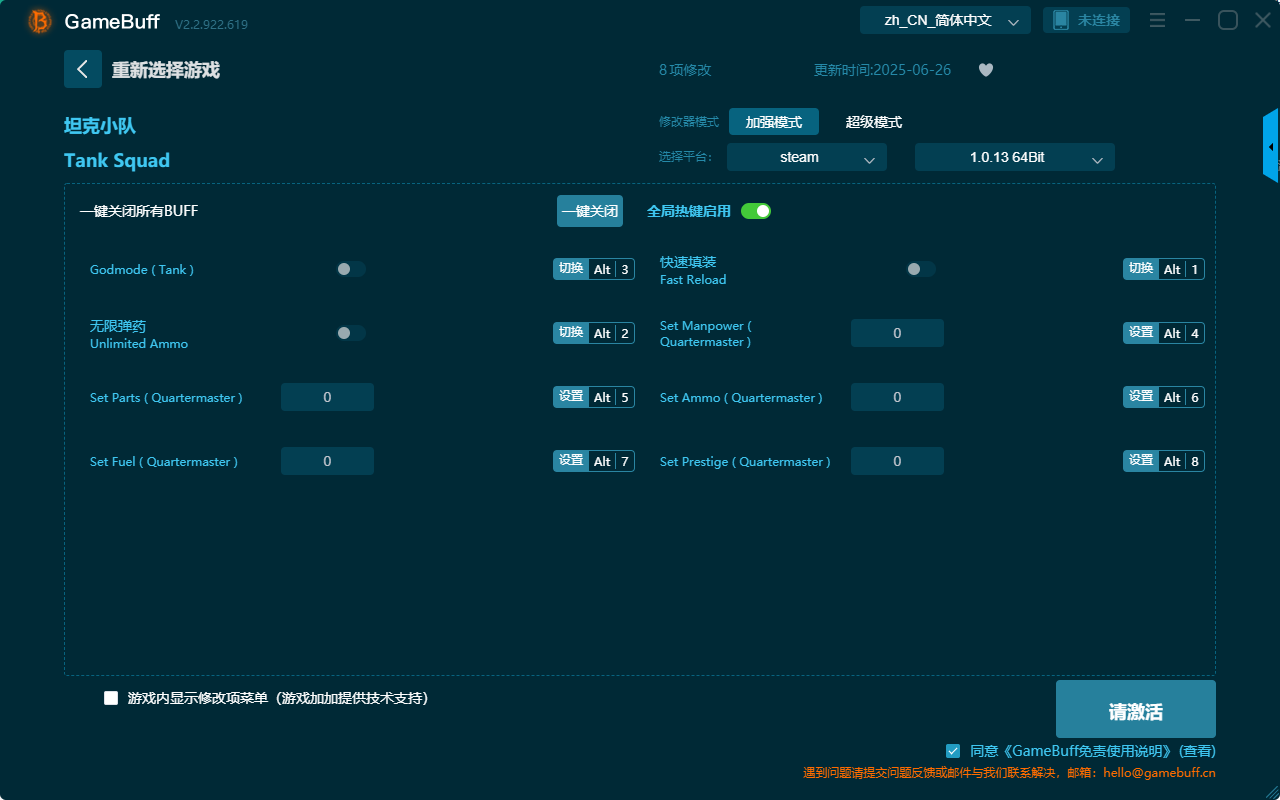Turn on the Unlimited Ammo switch
Screen dimensions: 1280x800
(x=350, y=333)
